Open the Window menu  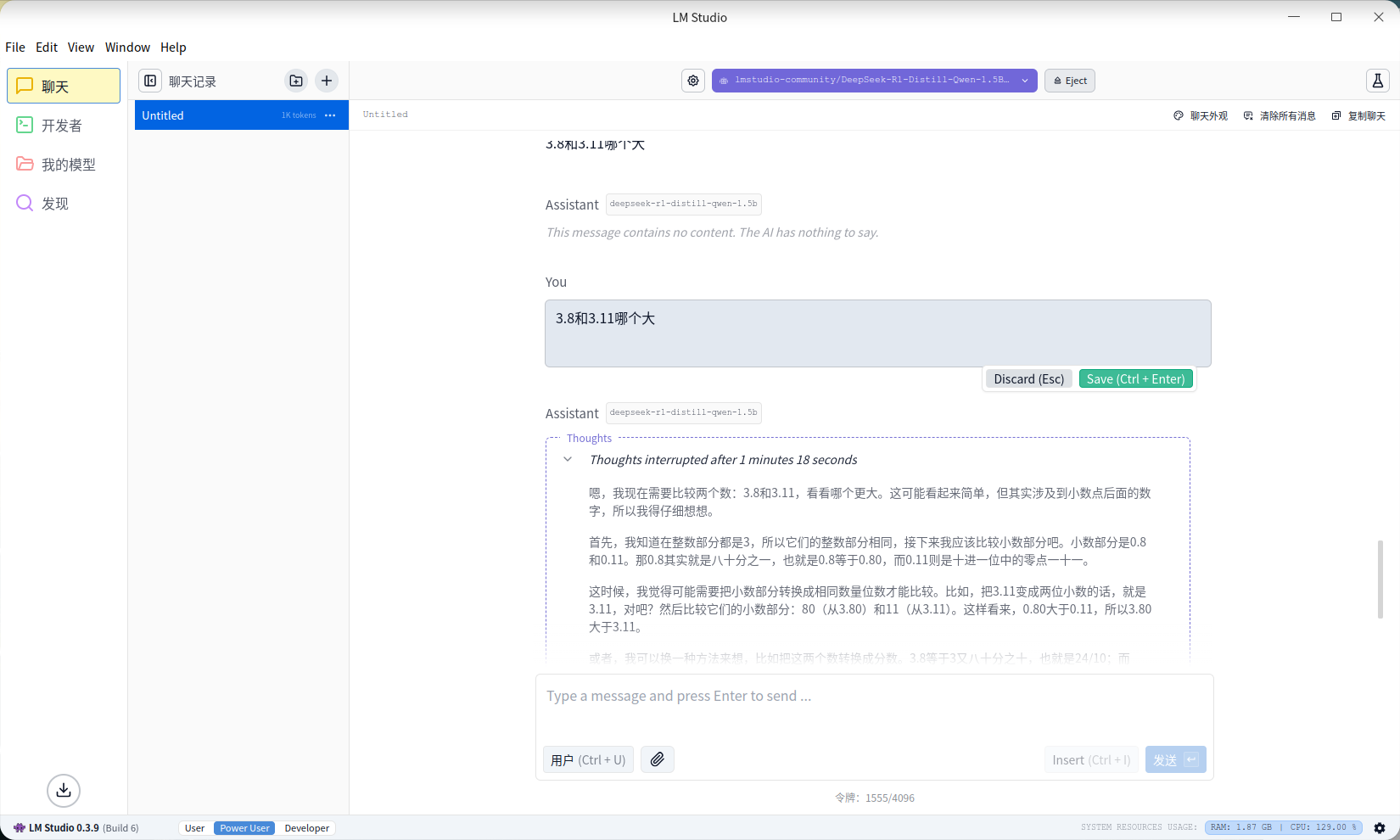[127, 48]
